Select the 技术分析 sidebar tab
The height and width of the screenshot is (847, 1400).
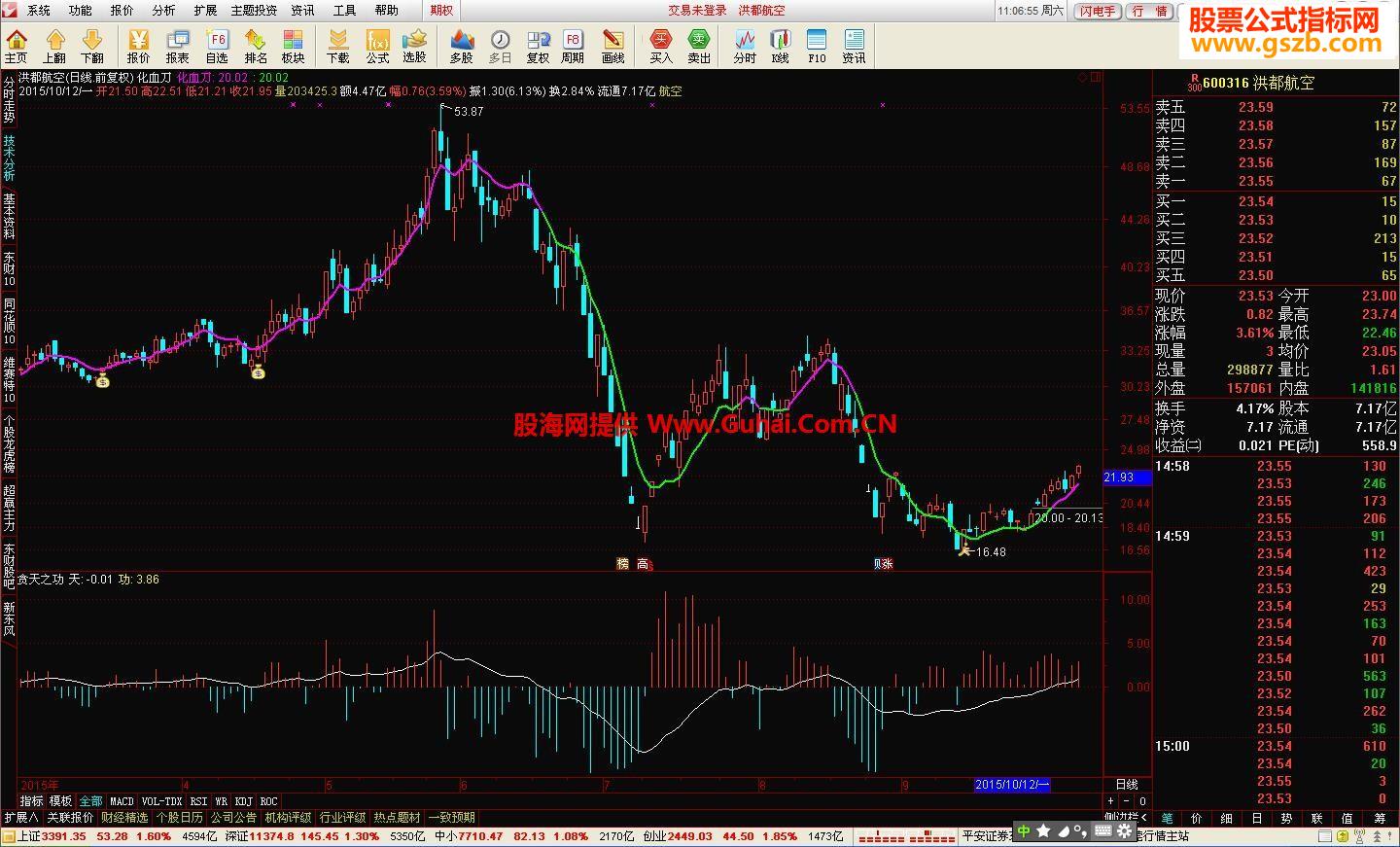click(9, 158)
